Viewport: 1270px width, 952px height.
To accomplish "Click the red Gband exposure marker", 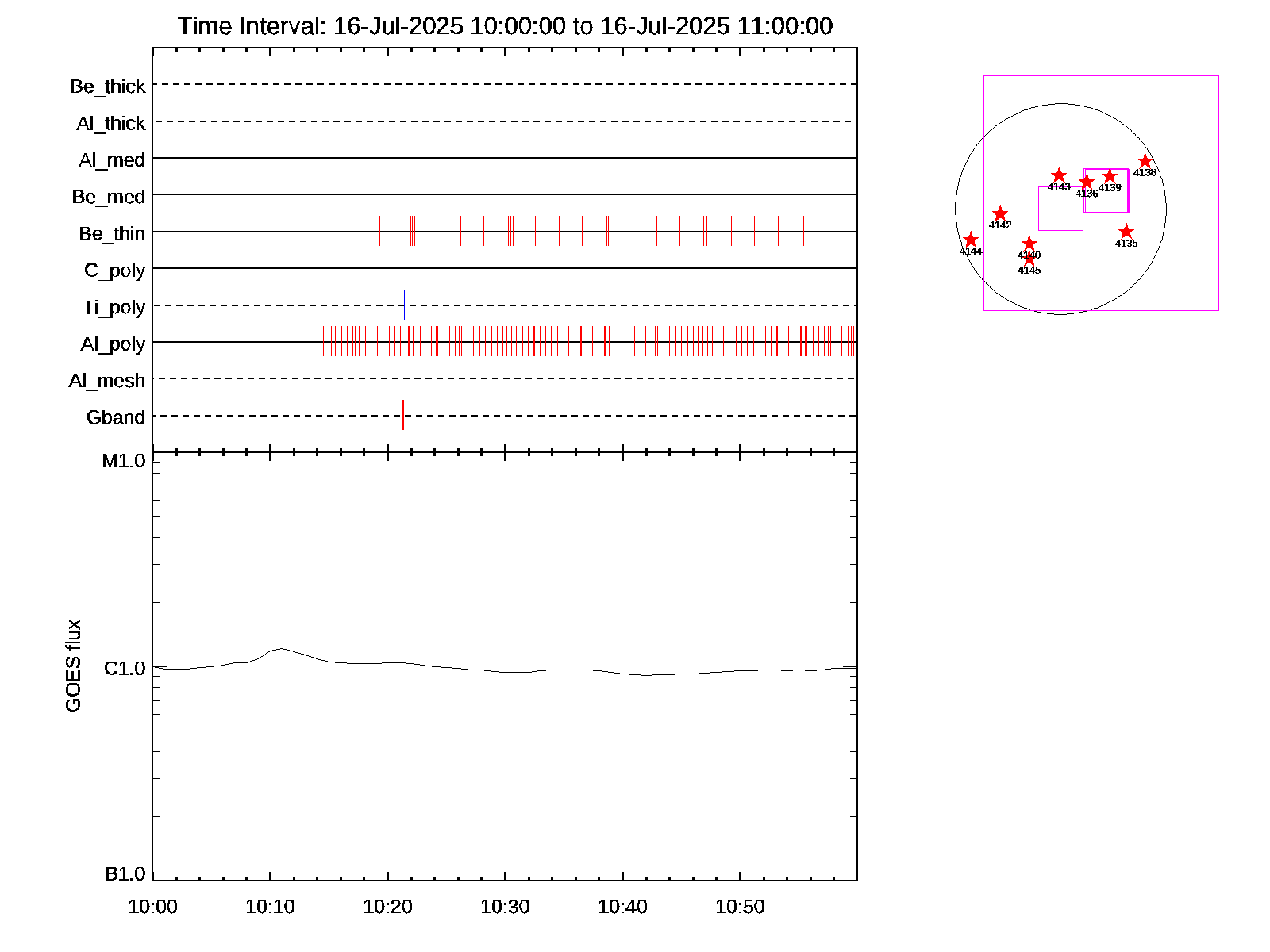I will (403, 415).
